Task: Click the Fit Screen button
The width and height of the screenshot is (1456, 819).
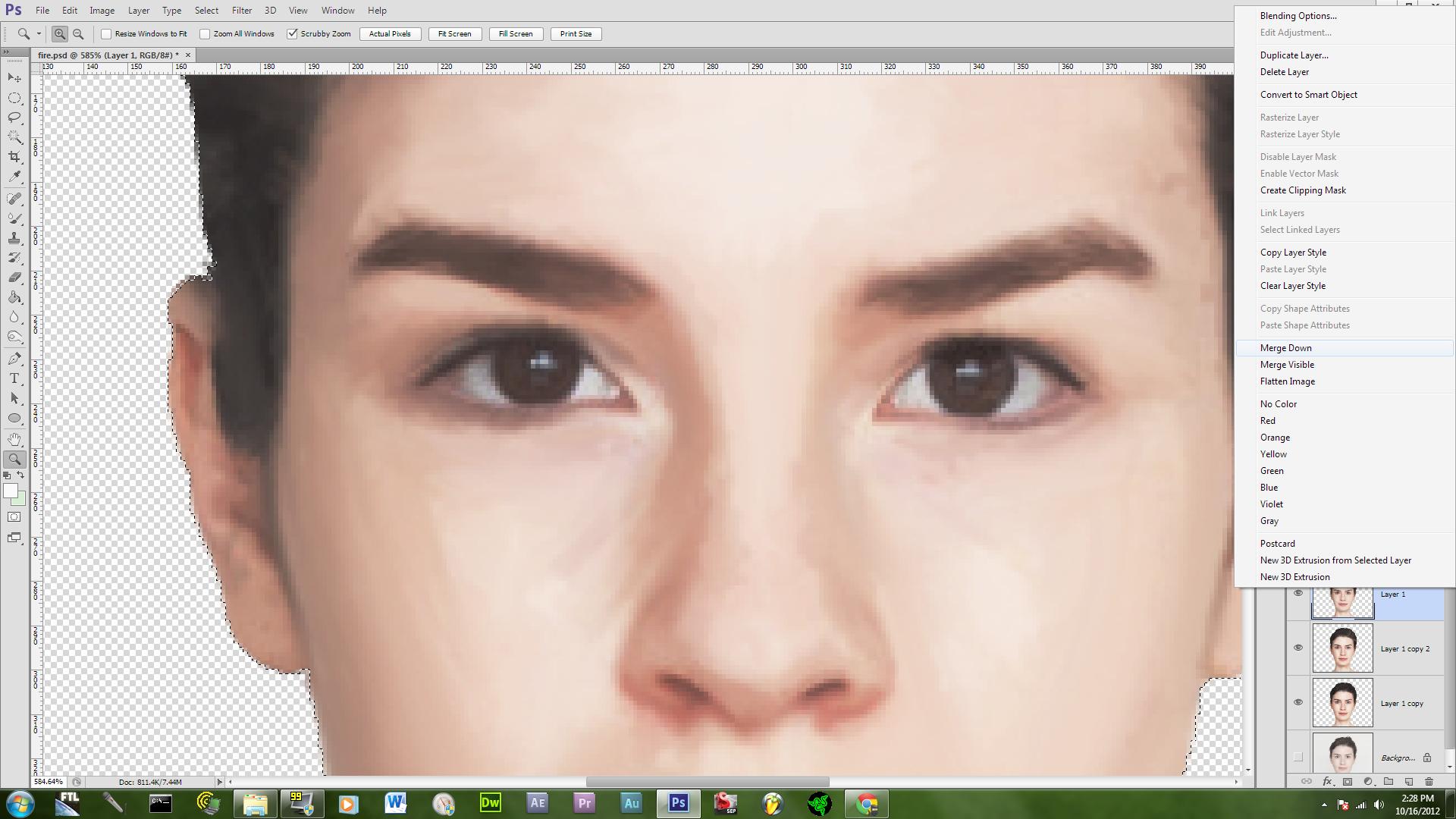Action: [x=455, y=34]
